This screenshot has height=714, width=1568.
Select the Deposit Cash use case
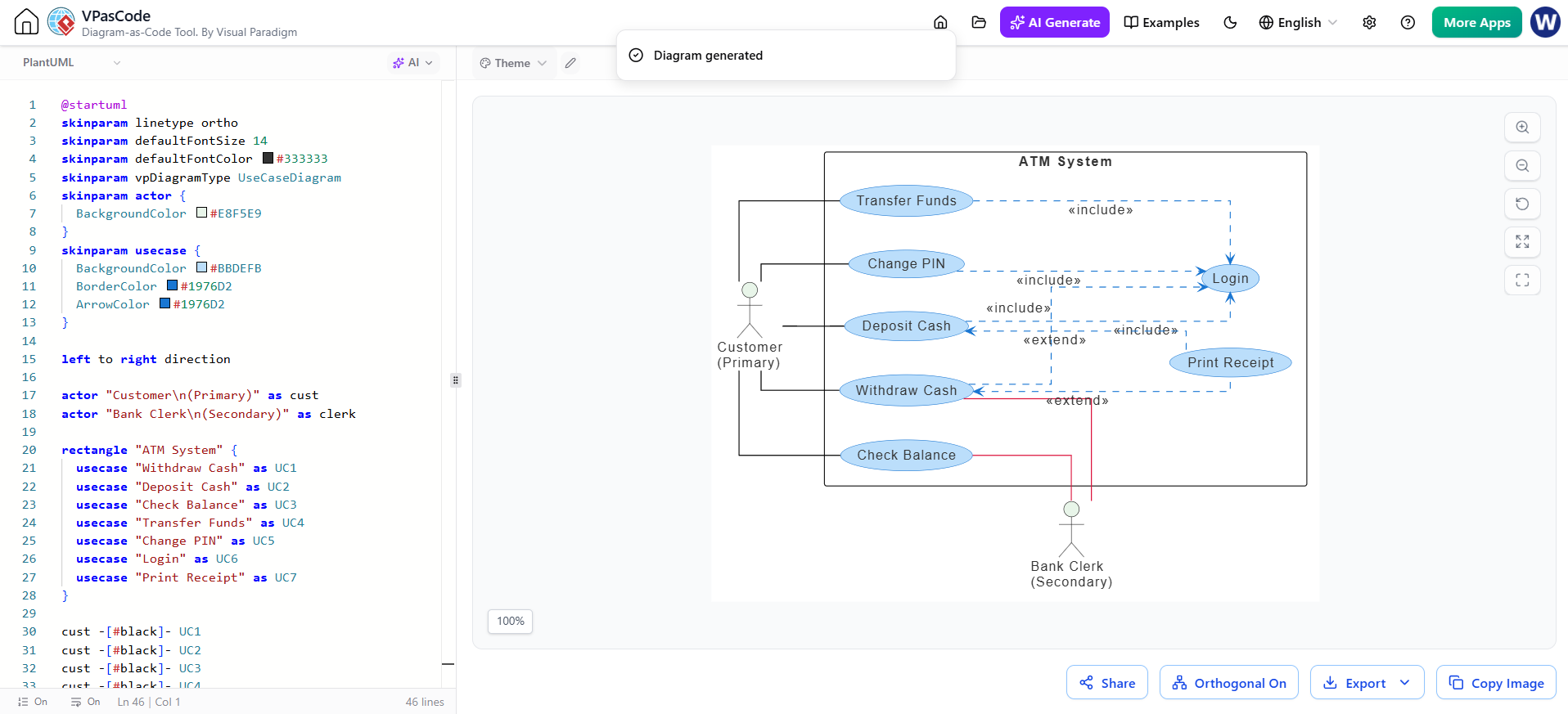[906, 326]
